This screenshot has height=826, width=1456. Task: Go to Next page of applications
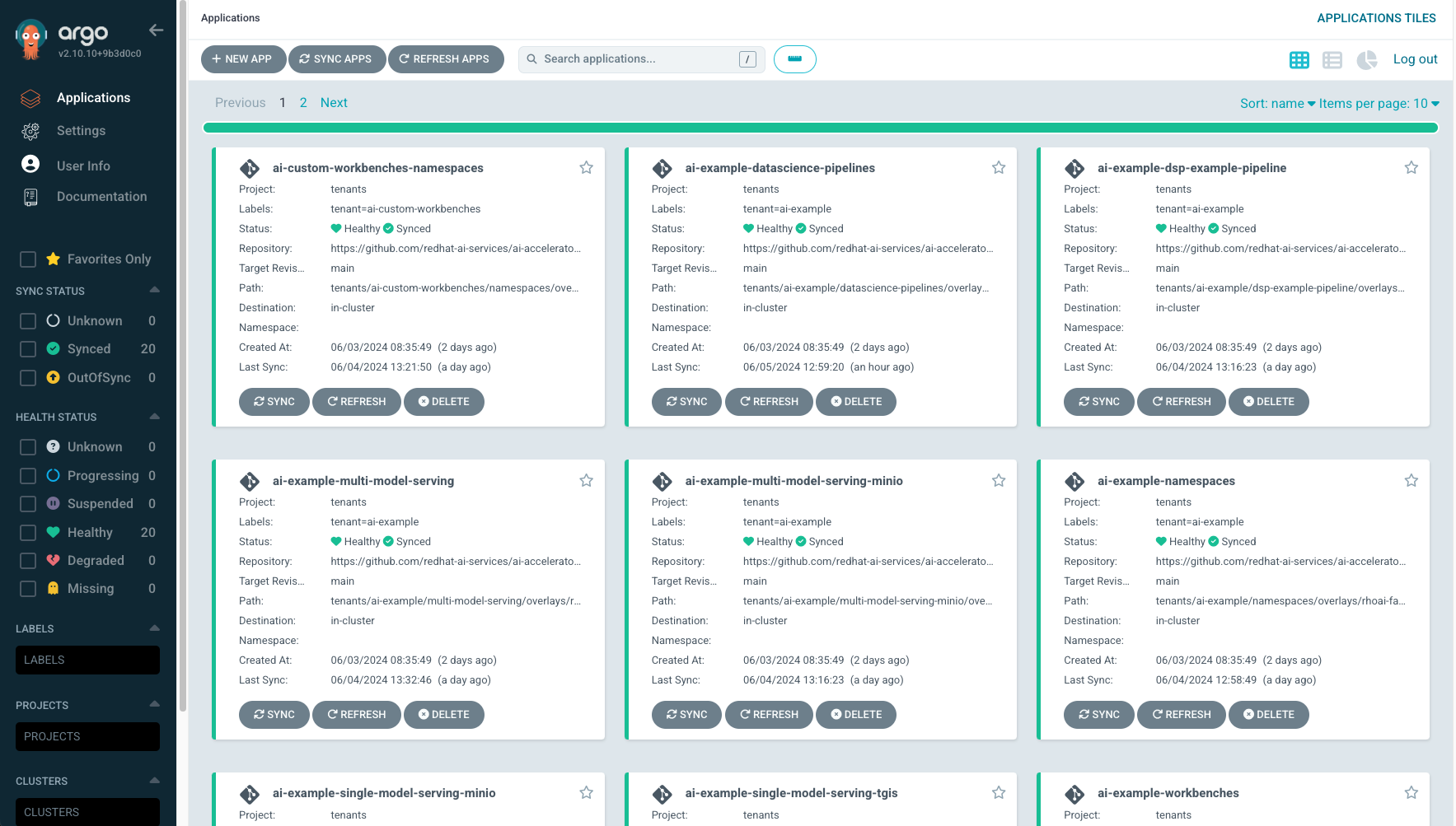pos(334,103)
